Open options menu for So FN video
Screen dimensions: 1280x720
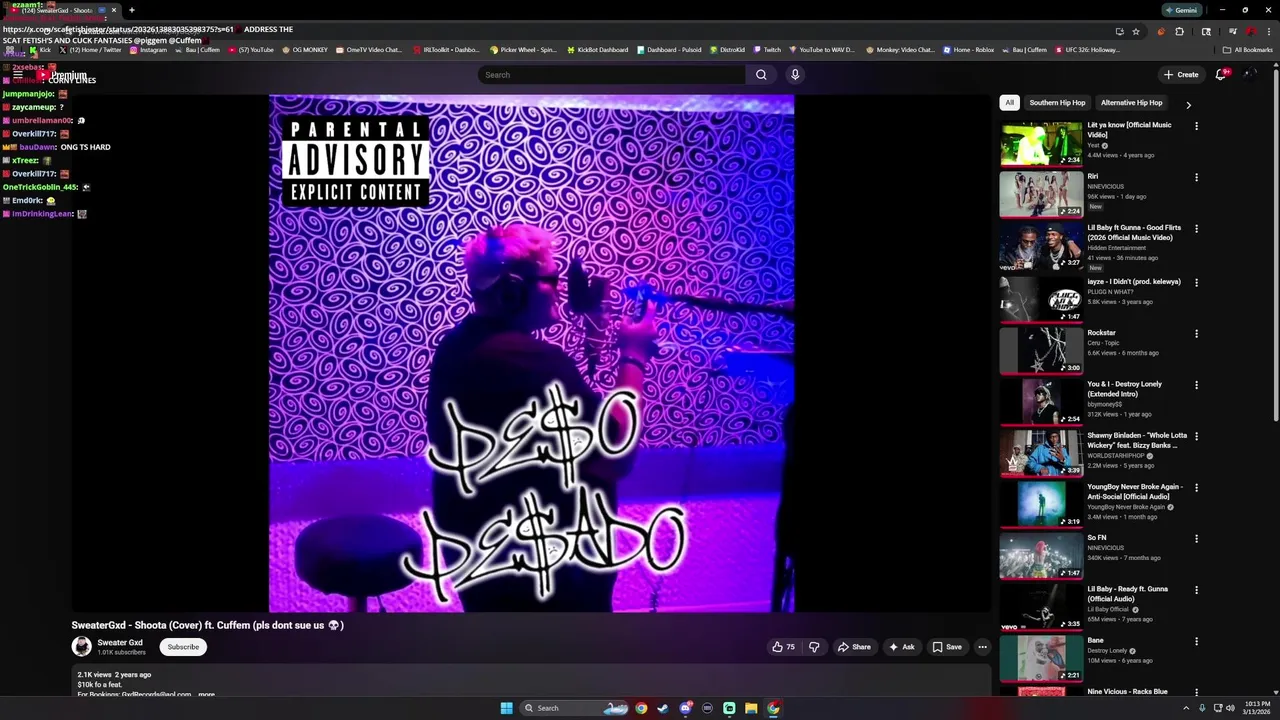1196,539
